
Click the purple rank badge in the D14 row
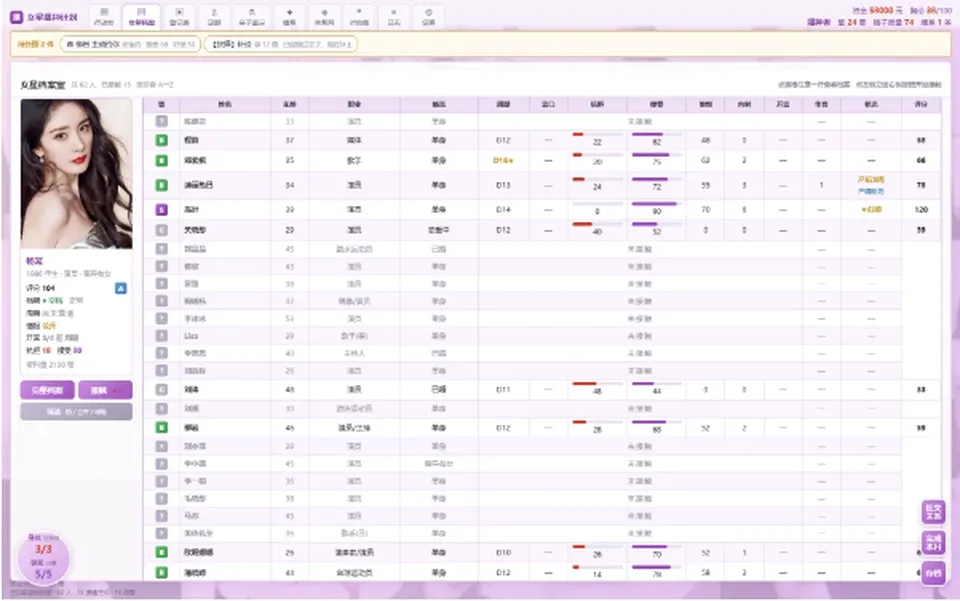tap(162, 210)
